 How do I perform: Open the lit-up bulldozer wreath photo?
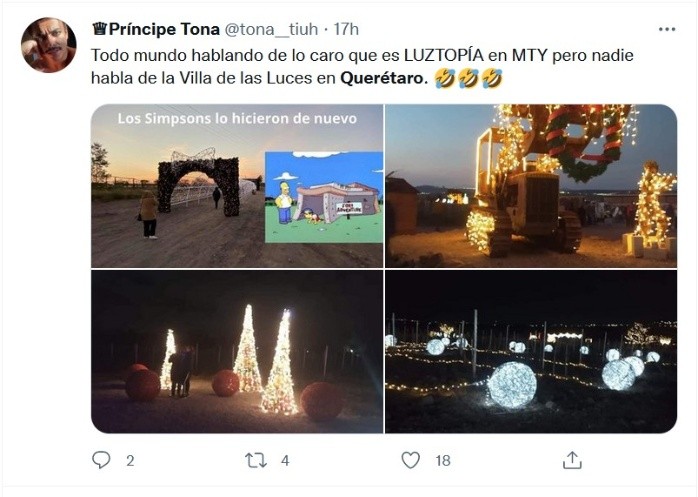pos(531,186)
